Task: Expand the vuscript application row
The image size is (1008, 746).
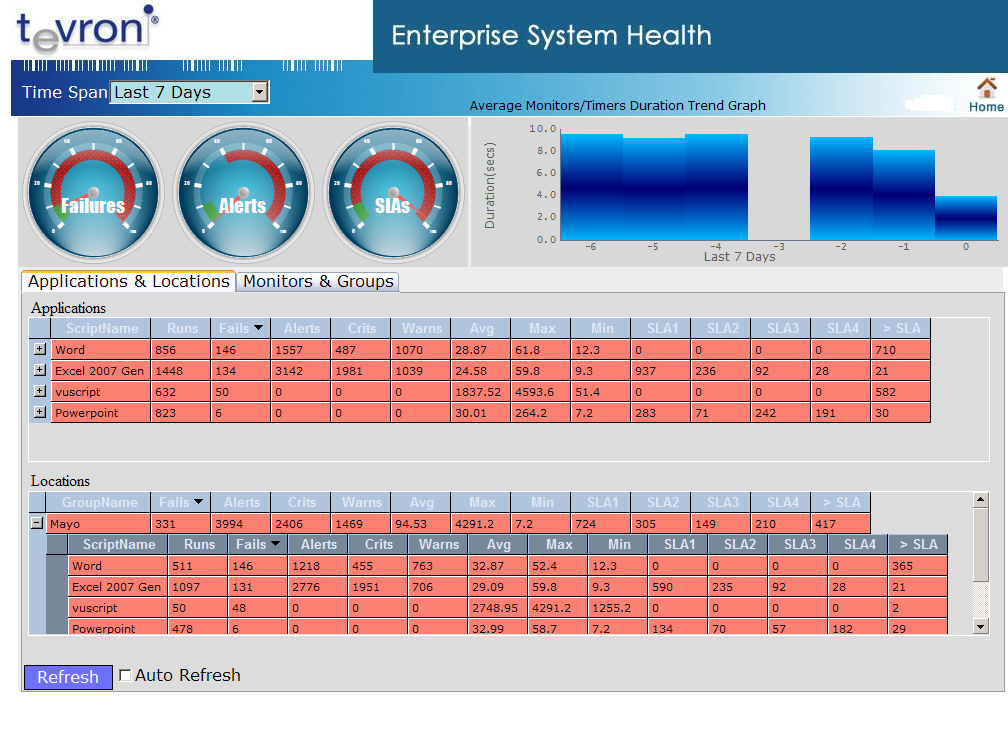Action: (40, 391)
